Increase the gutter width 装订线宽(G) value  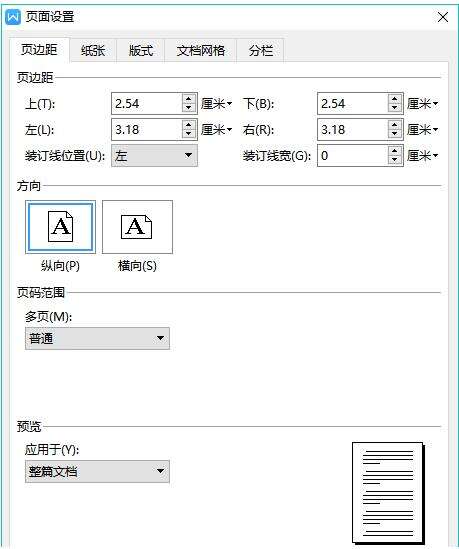[x=395, y=151]
